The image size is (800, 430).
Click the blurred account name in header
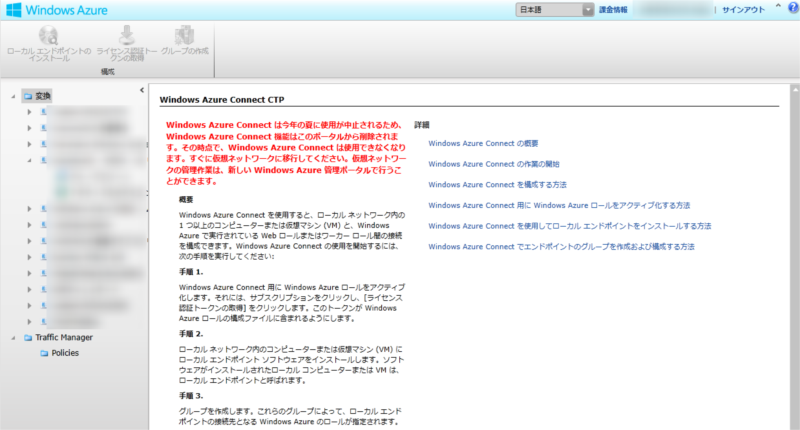click(673, 10)
